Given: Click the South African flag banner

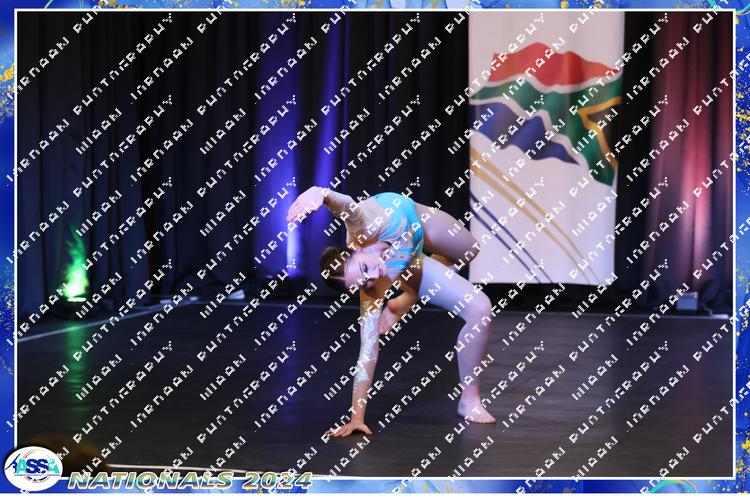Looking at the screenshot, I should click(x=546, y=147).
